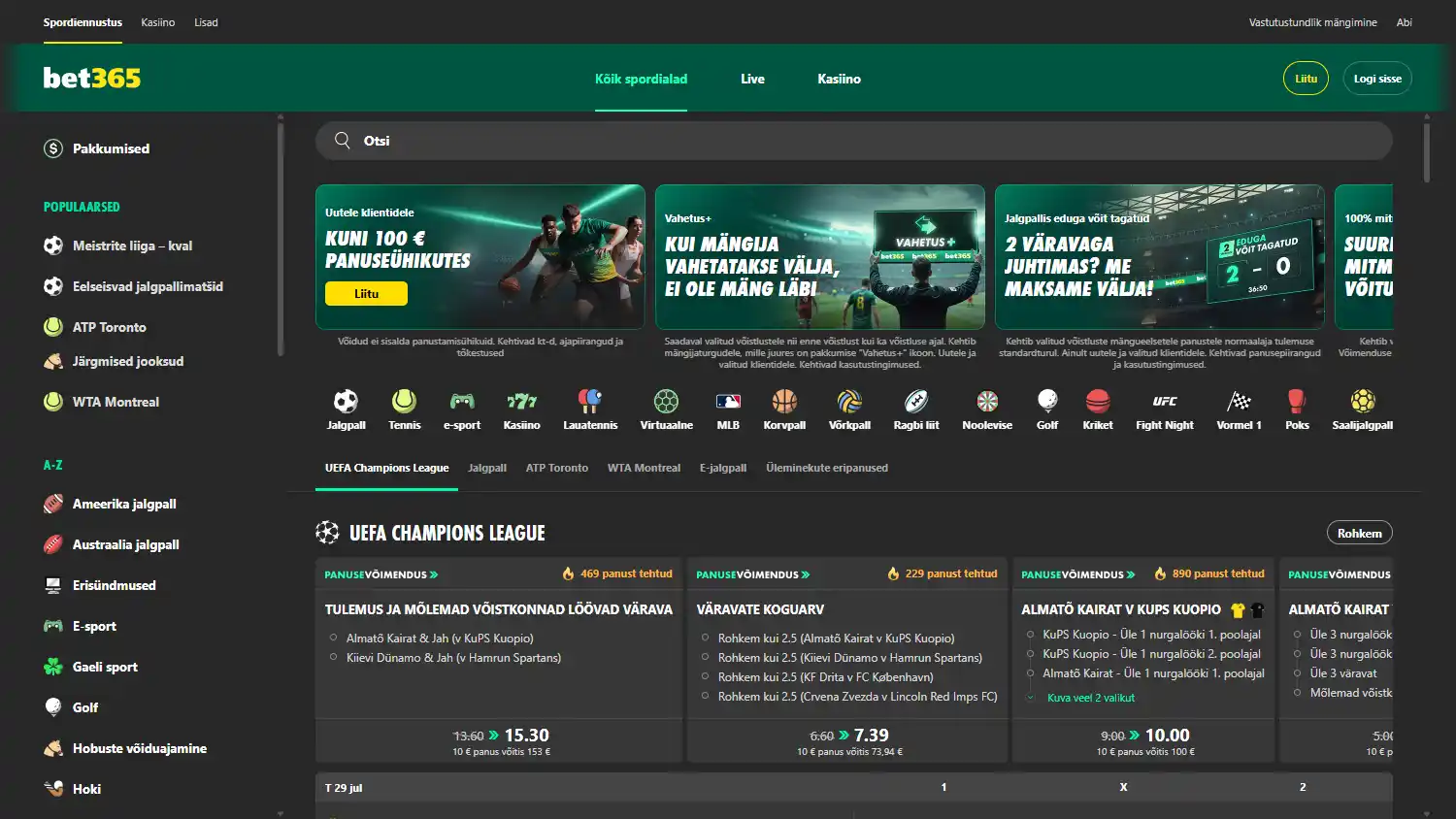
Task: Click the bet365 logo
Action: (x=92, y=78)
